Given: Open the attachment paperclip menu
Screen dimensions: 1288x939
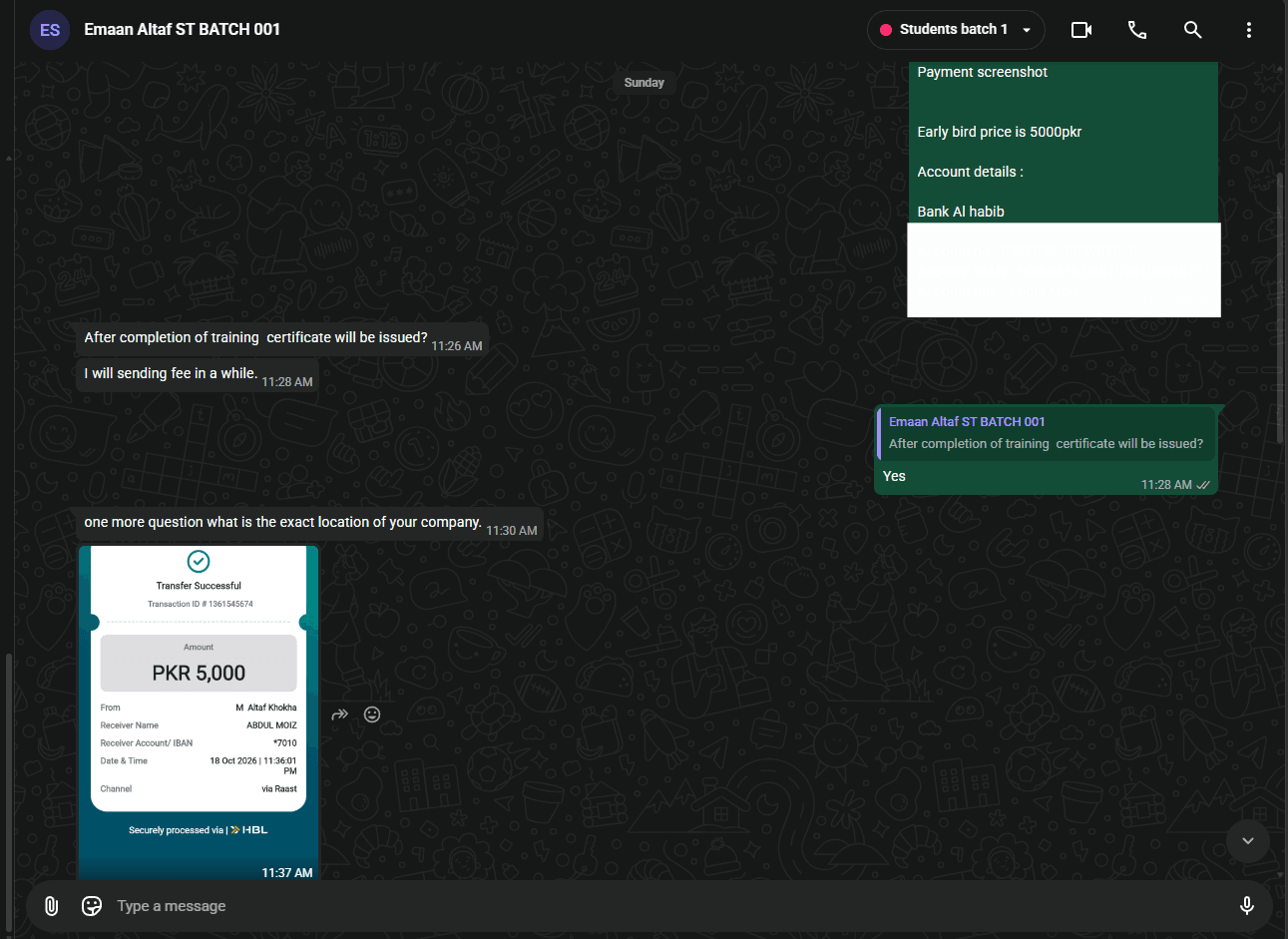Looking at the screenshot, I should [x=52, y=906].
